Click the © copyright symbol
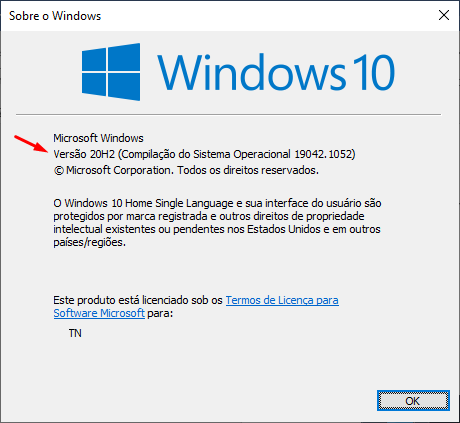 tap(59, 171)
